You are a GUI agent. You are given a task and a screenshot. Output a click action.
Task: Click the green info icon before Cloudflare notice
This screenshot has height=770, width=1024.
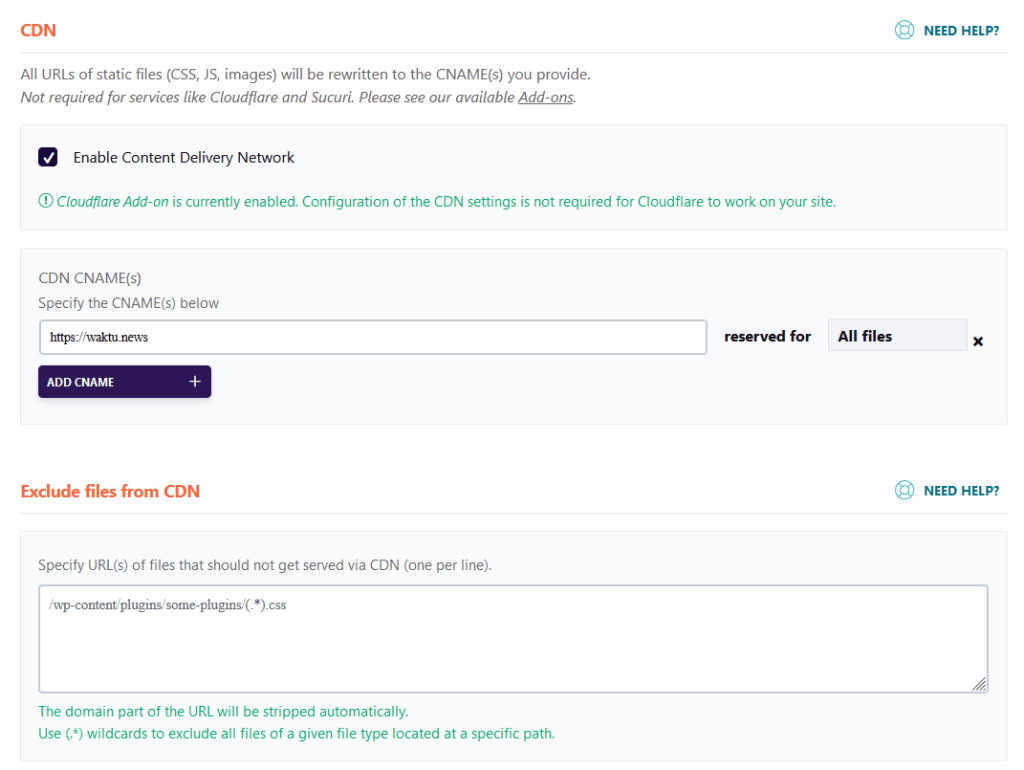(x=45, y=201)
